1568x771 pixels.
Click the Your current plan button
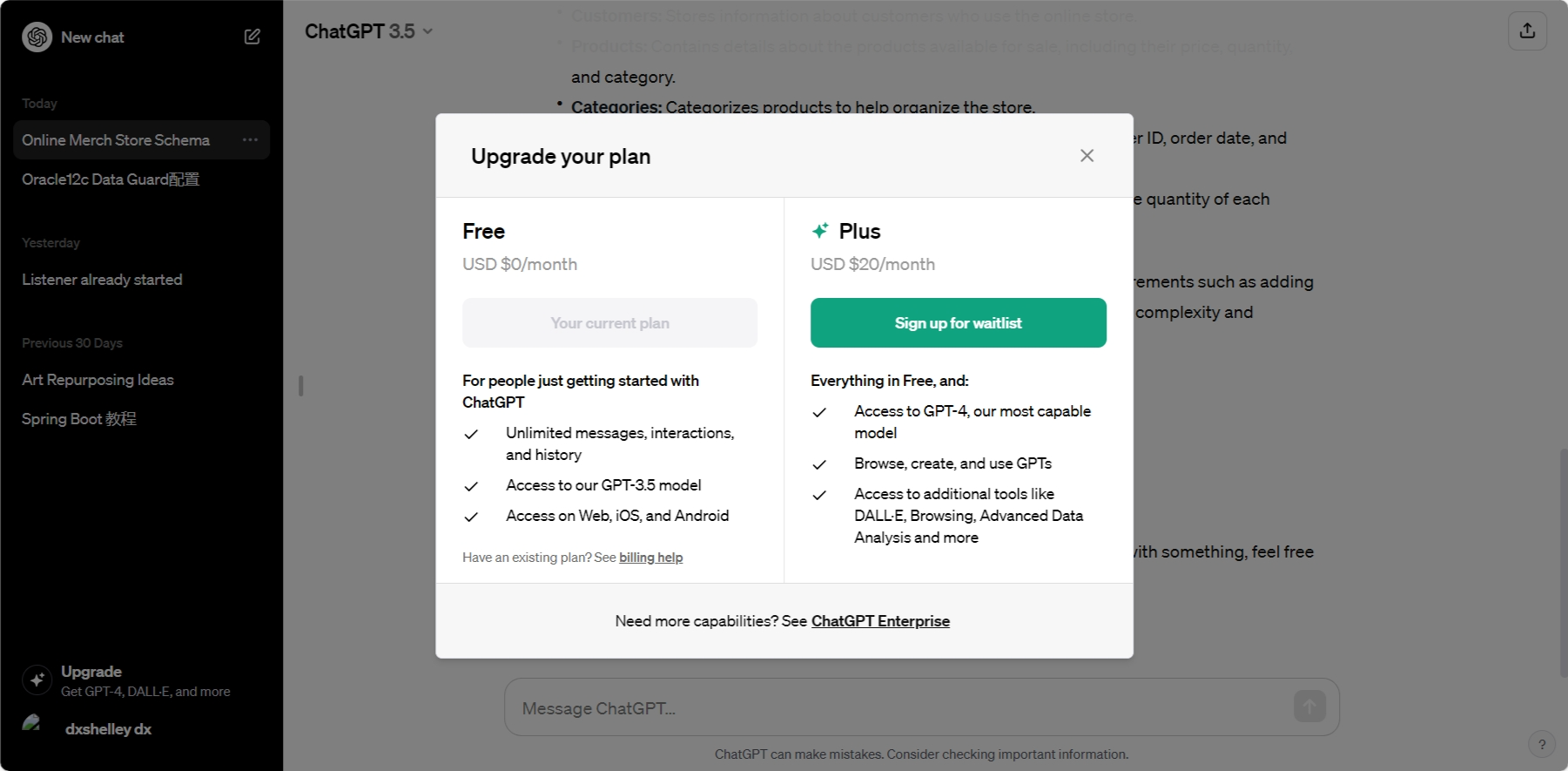[609, 322]
